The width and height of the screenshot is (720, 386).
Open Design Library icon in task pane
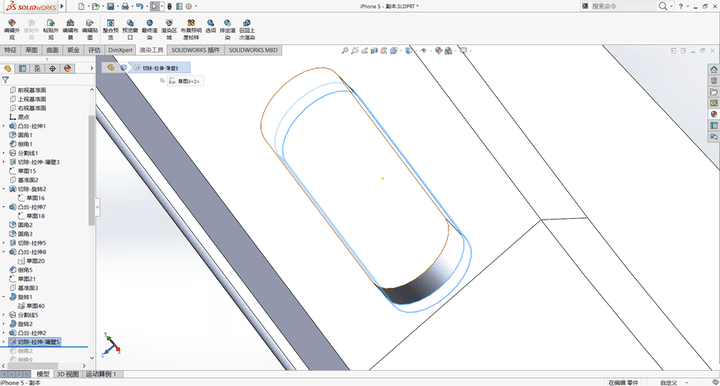pyautogui.click(x=714, y=80)
